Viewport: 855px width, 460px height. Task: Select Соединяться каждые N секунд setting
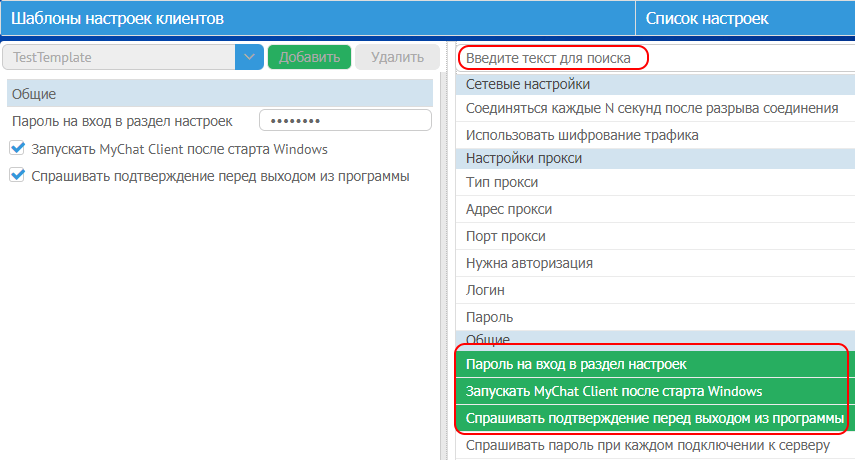pyautogui.click(x=651, y=108)
